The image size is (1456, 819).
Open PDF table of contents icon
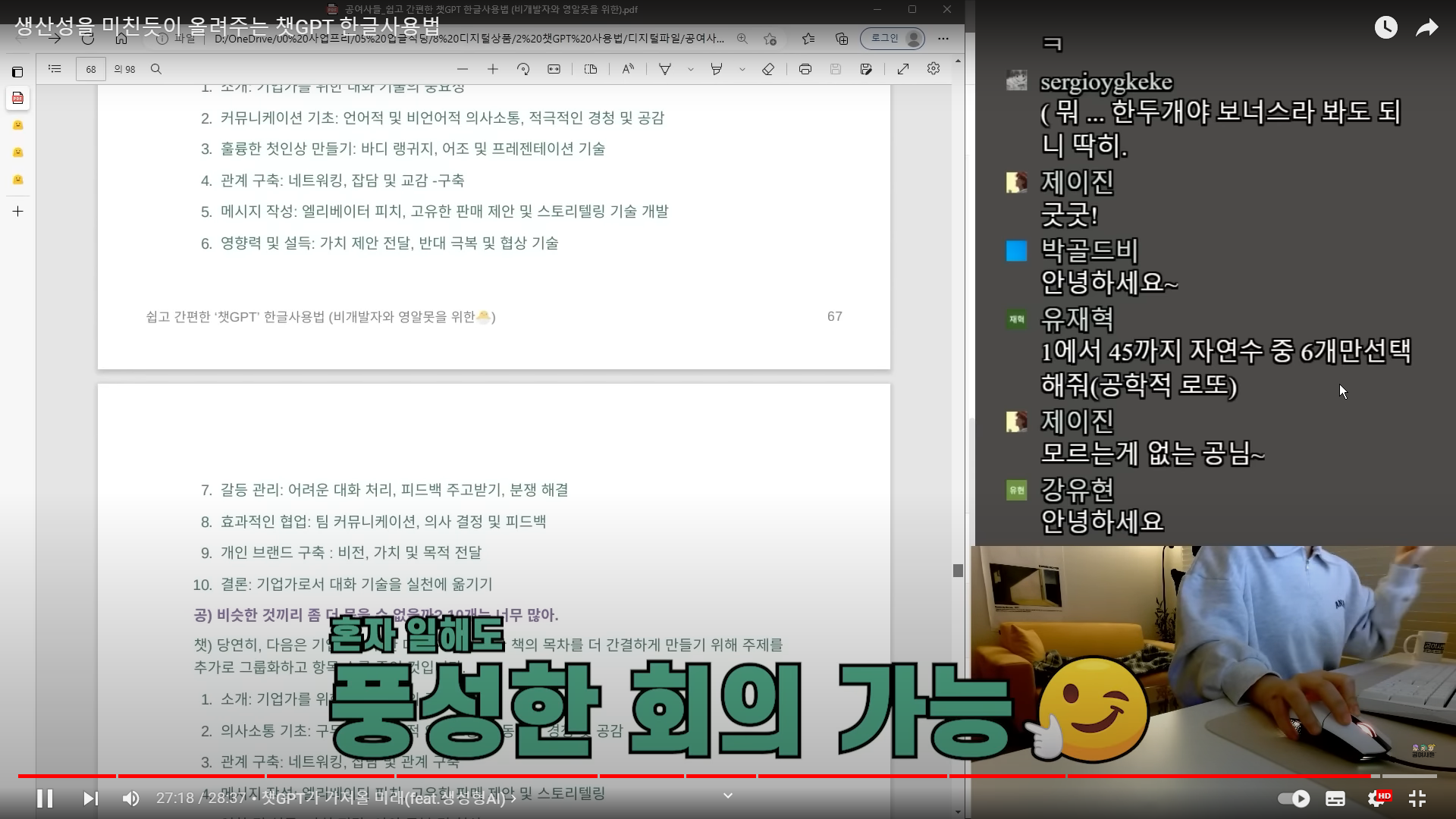pos(55,69)
